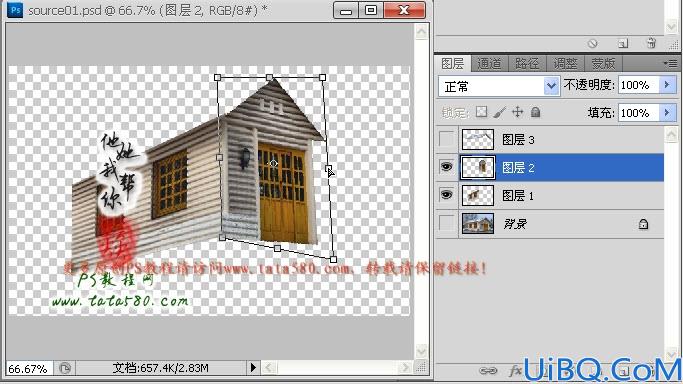Open the status bar document info triangle menu

pos(253,368)
